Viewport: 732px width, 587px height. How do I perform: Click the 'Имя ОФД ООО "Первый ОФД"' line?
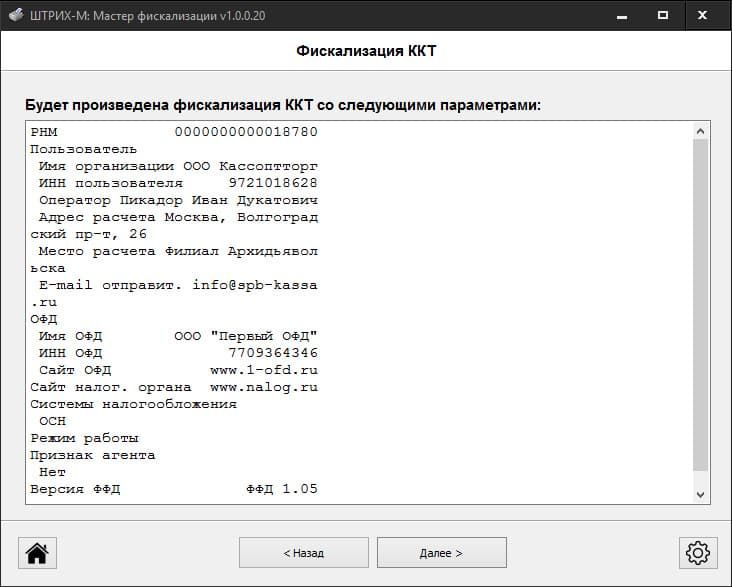pyautogui.click(x=178, y=336)
